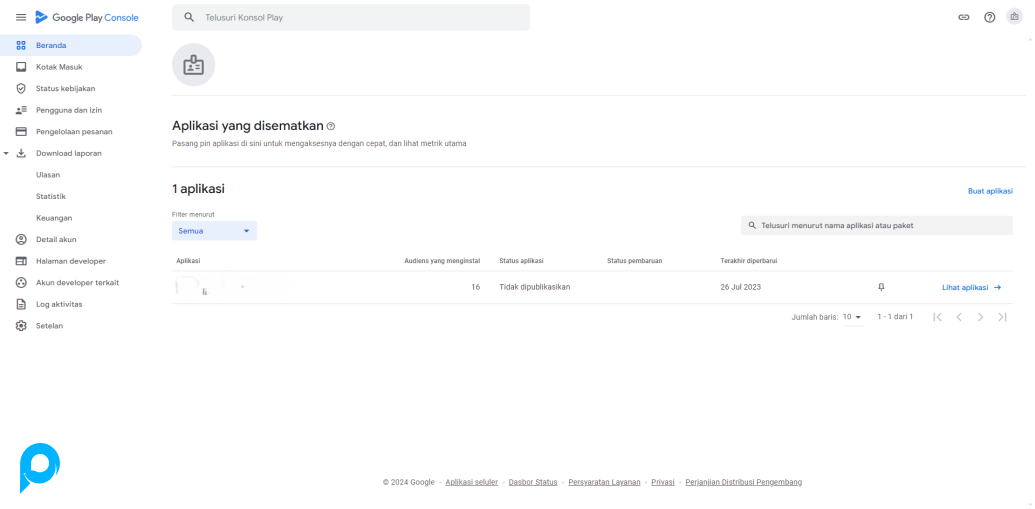Image resolution: width=1035 pixels, height=509 pixels.
Task: Open the Jumlah baris rows dropdown
Action: tap(853, 317)
